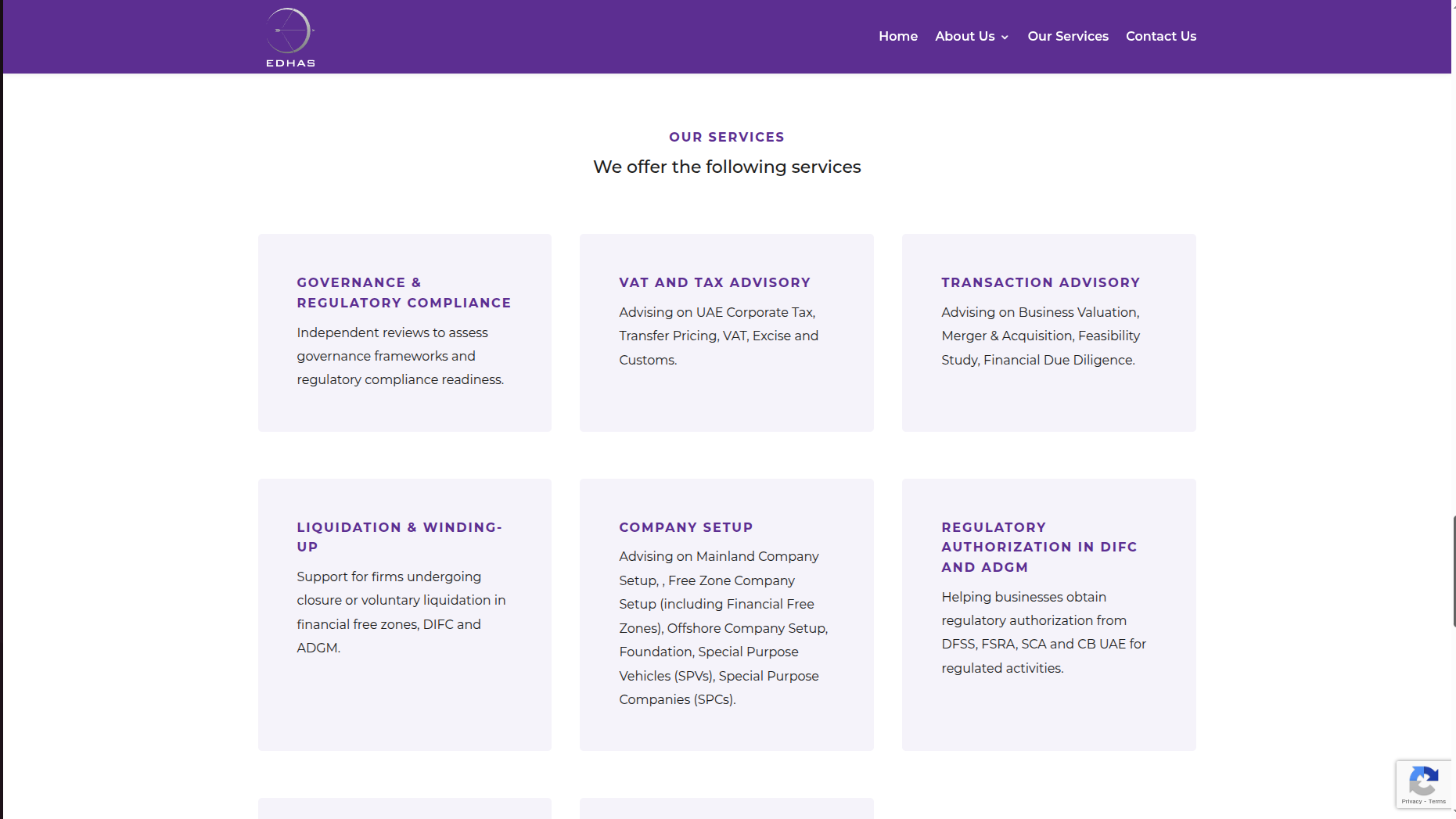Click the OUR SERVICES section heading
Screen dimensions: 1456x819
pos(726,137)
